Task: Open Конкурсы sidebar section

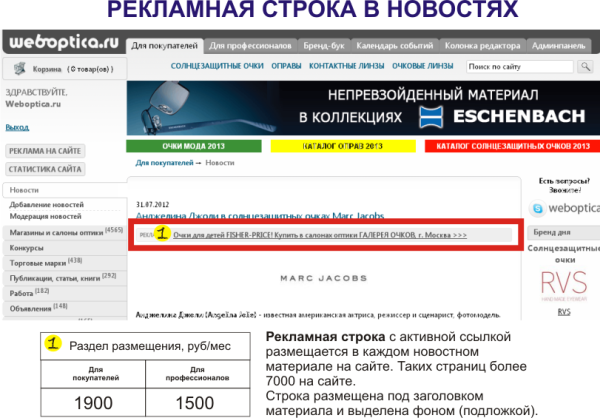Action: pos(65,248)
